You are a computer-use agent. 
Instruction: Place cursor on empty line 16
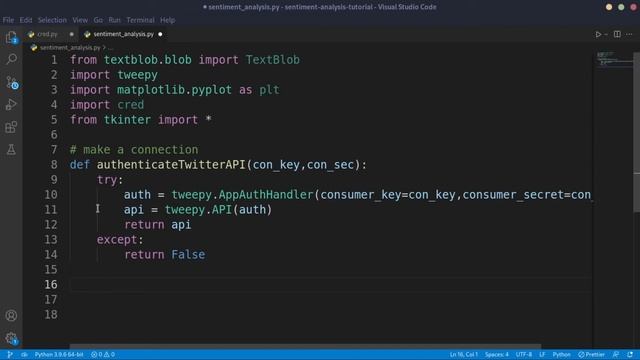pyautogui.click(x=331, y=284)
